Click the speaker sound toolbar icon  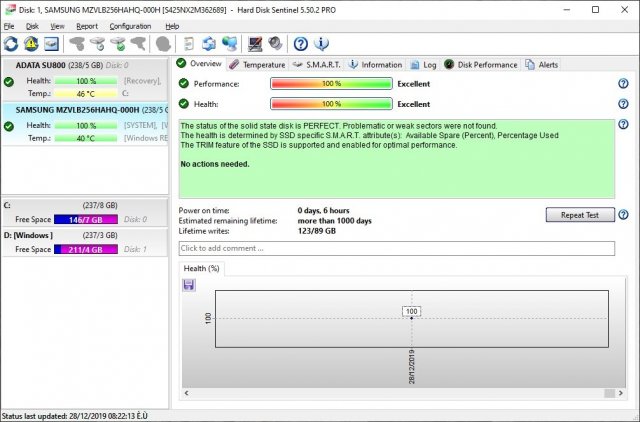pos(274,44)
